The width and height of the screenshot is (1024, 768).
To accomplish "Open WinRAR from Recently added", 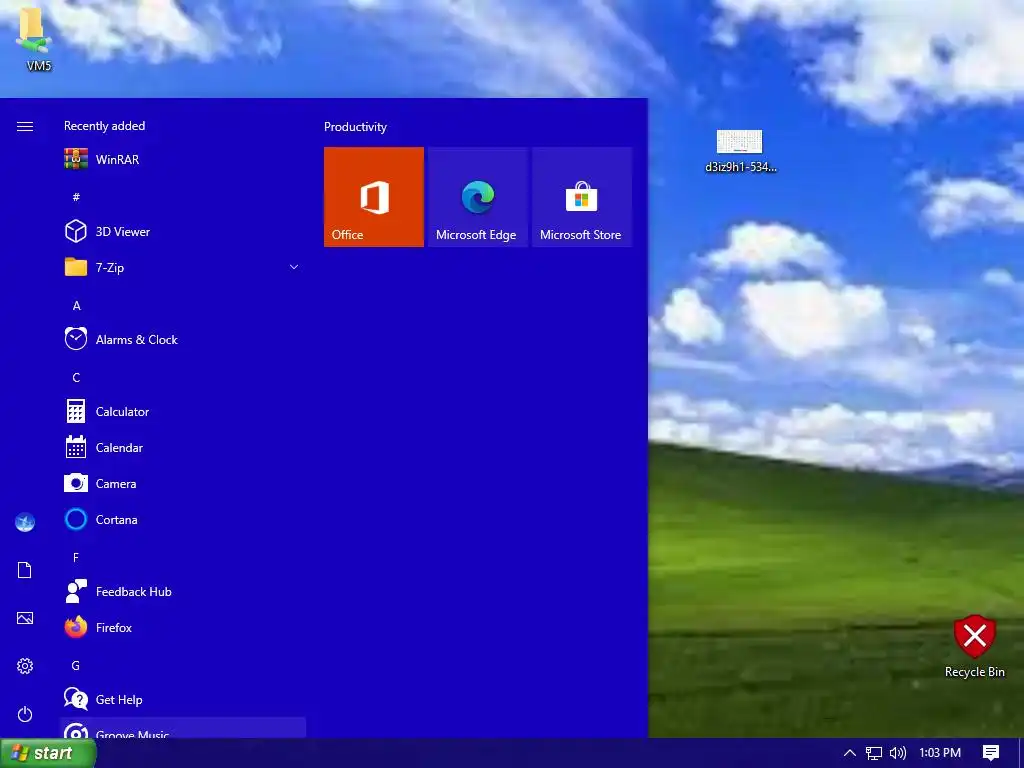I will click(183, 159).
